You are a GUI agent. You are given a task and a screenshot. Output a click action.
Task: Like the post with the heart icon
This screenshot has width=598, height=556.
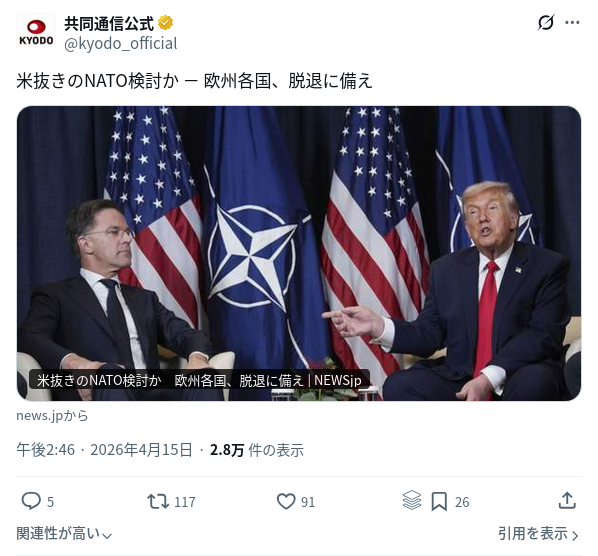pyautogui.click(x=286, y=501)
